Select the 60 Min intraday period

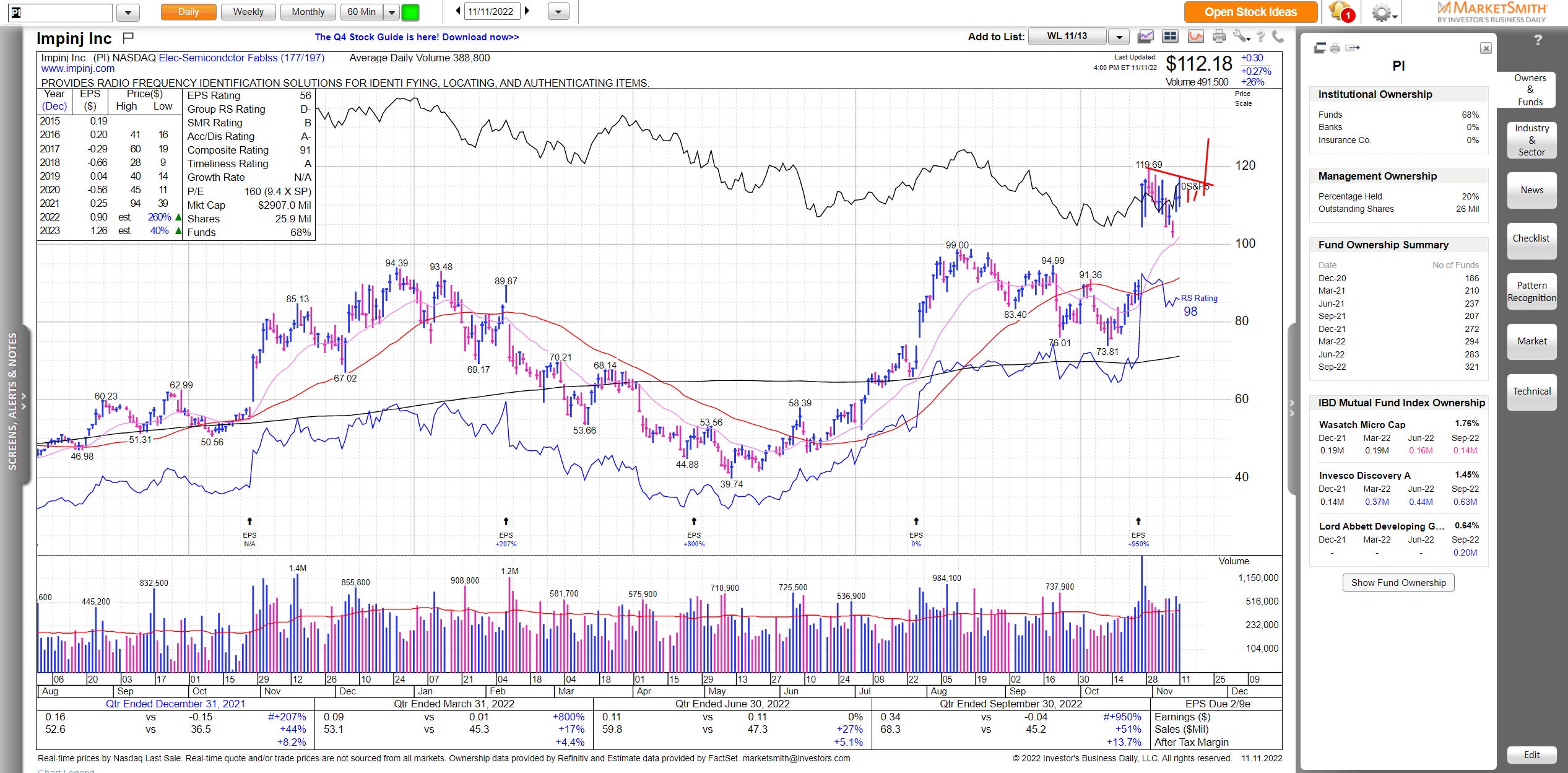[x=362, y=12]
